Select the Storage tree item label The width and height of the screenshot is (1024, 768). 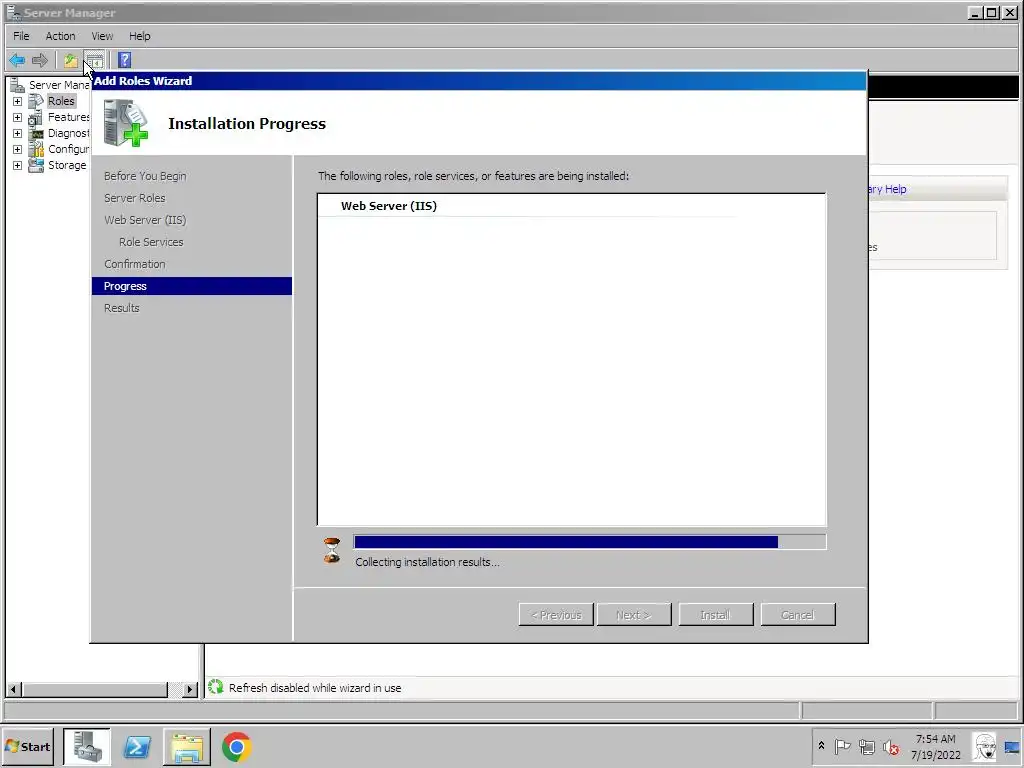pos(67,165)
